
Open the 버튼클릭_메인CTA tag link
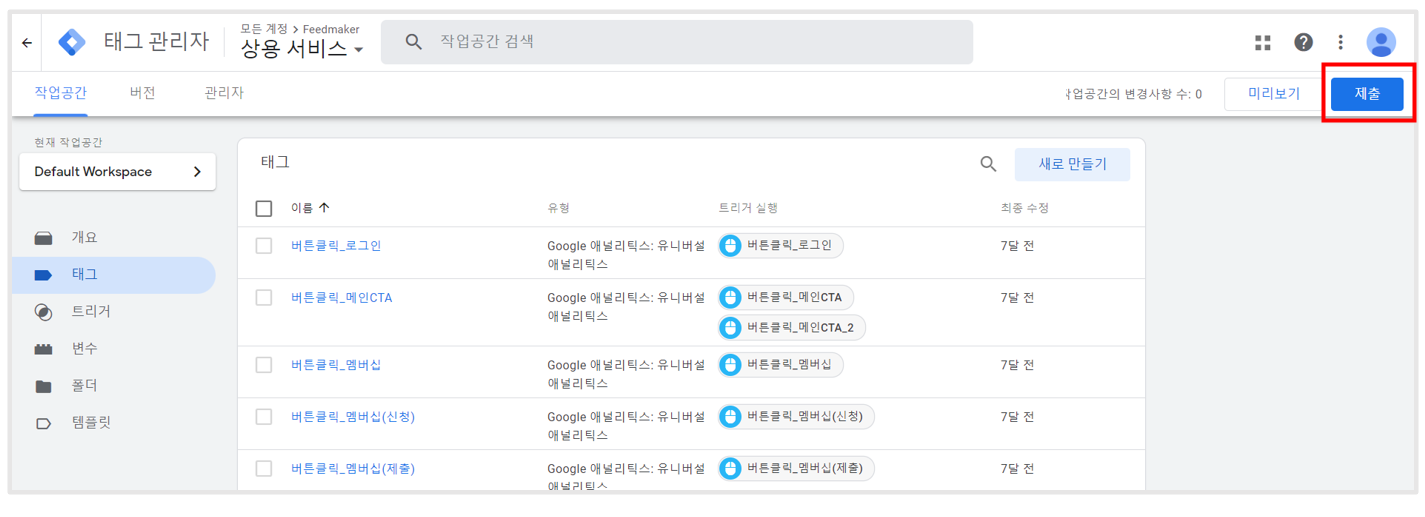(x=342, y=297)
